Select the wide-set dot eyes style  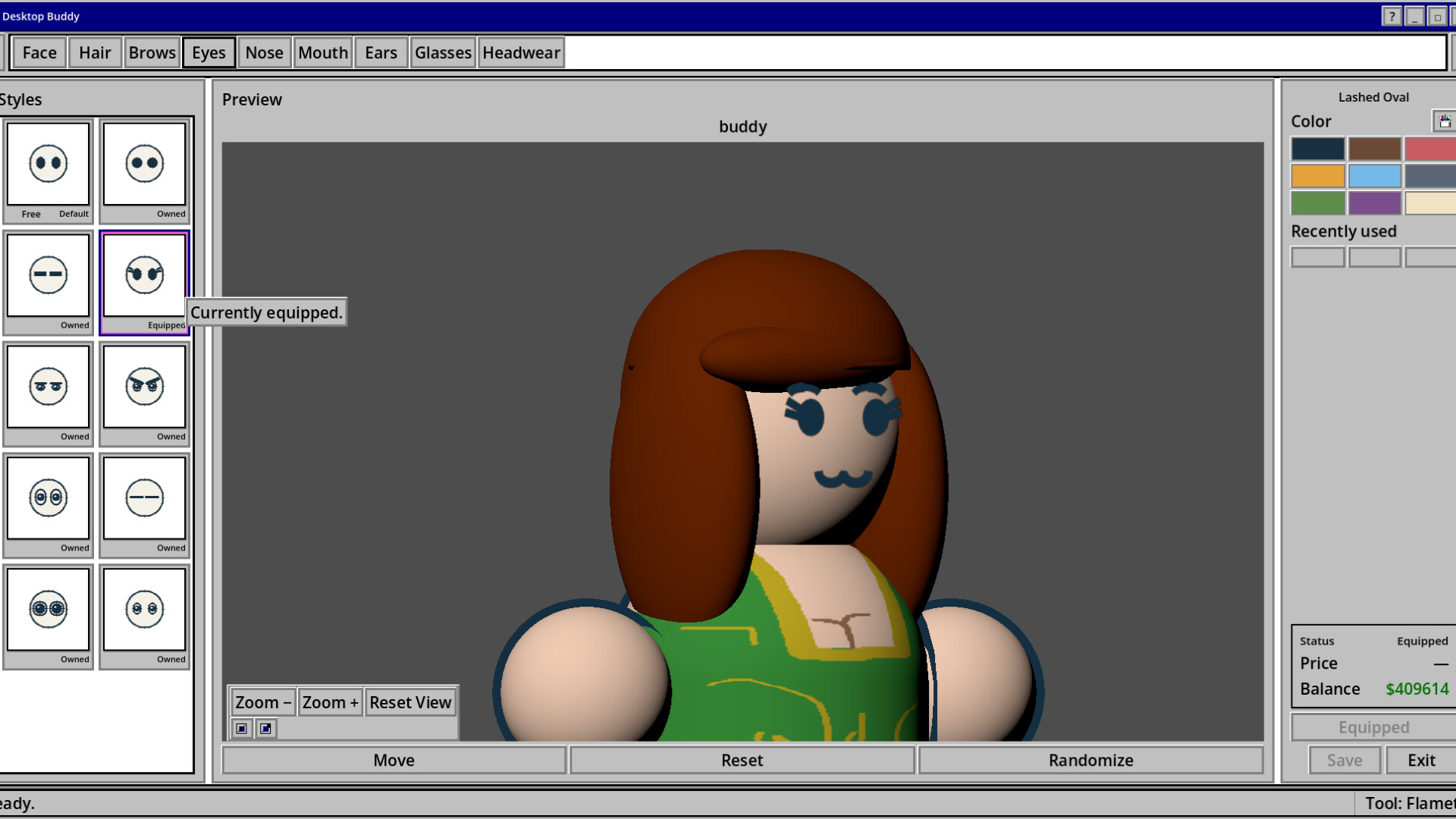click(144, 171)
